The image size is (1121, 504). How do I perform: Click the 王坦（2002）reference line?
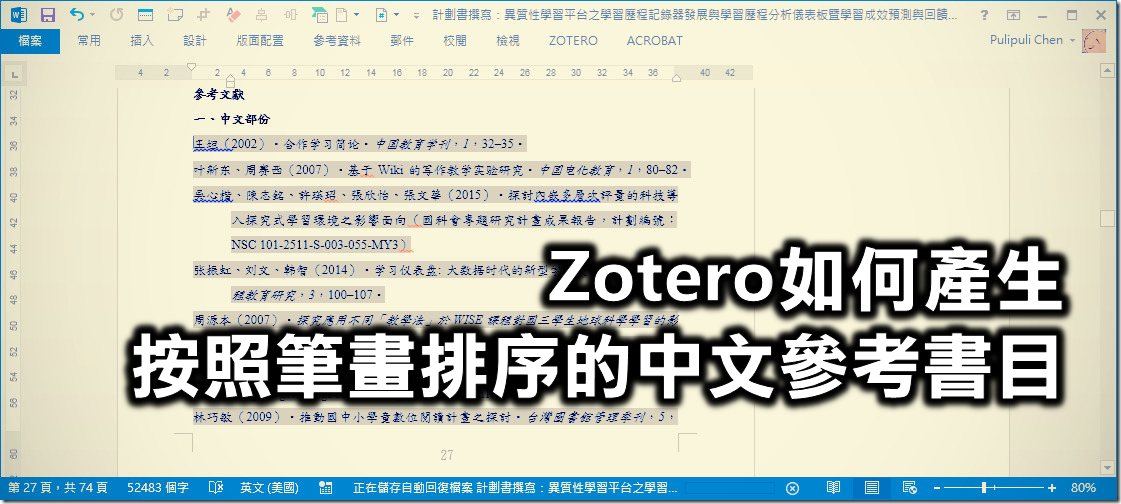pyautogui.click(x=359, y=144)
